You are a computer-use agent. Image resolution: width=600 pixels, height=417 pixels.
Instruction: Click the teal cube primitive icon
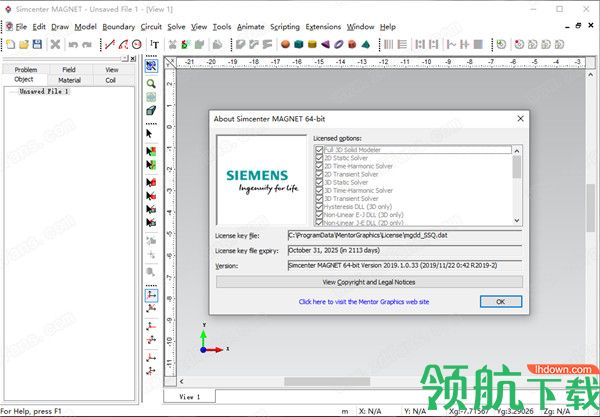(x=298, y=44)
